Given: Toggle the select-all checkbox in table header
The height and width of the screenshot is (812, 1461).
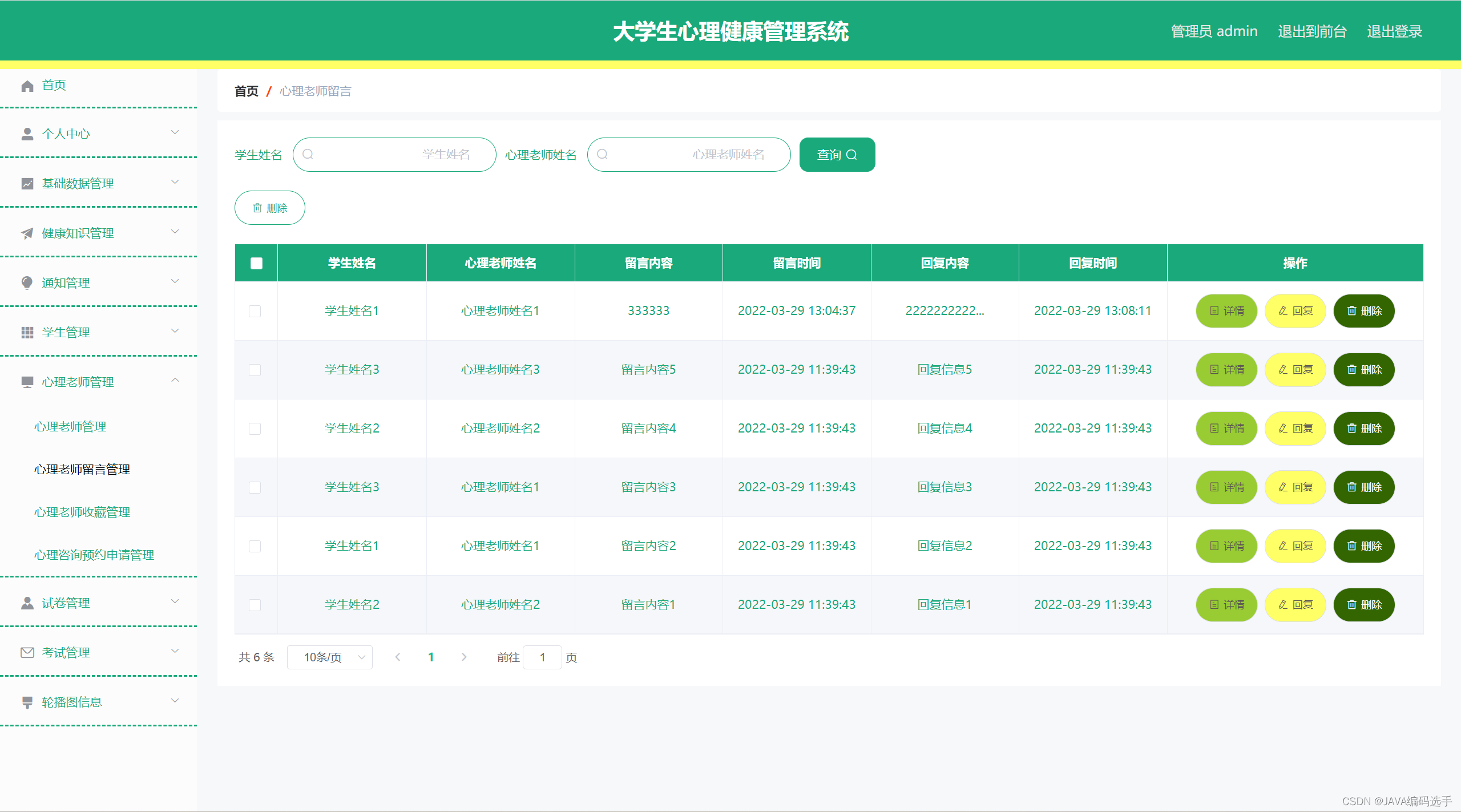Looking at the screenshot, I should 256,263.
